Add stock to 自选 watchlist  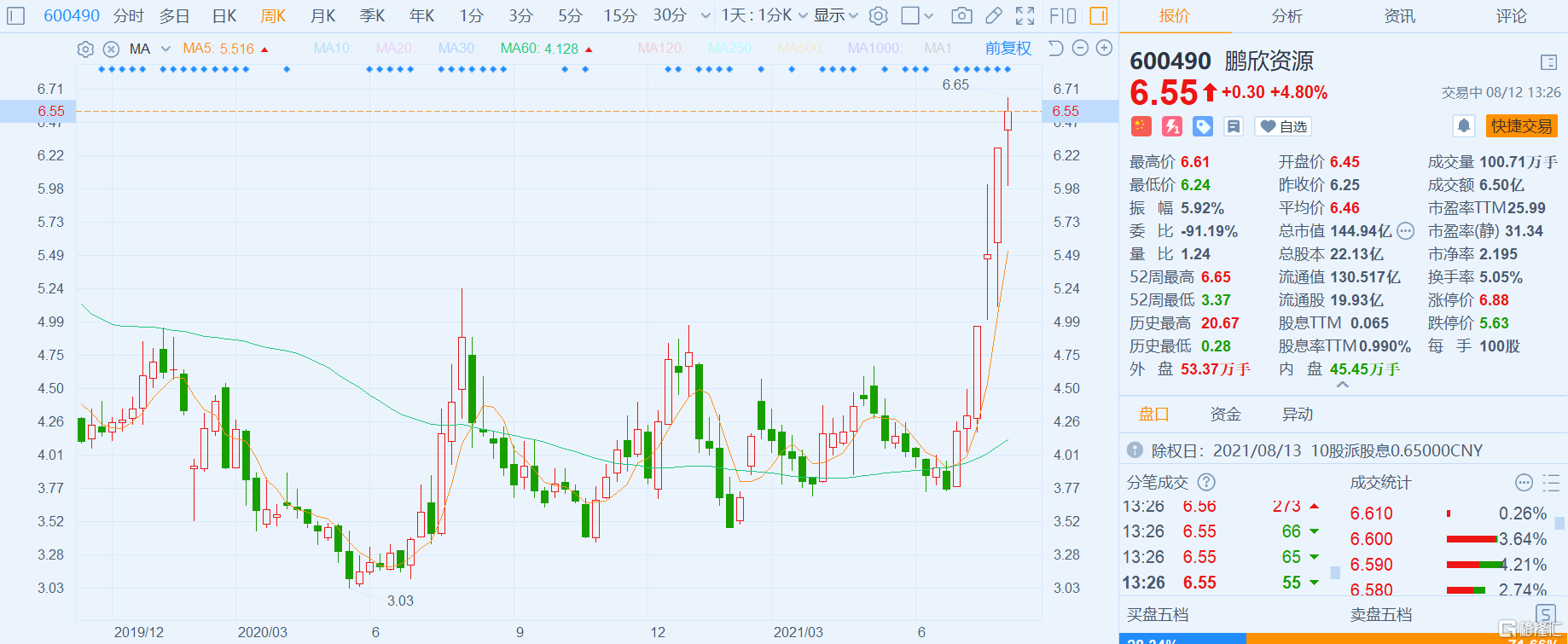pos(1284,126)
